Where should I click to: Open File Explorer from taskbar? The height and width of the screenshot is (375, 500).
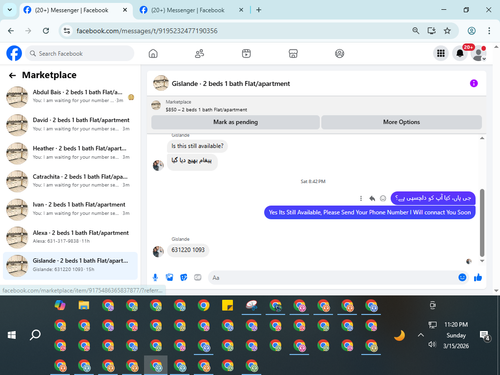click(84, 305)
